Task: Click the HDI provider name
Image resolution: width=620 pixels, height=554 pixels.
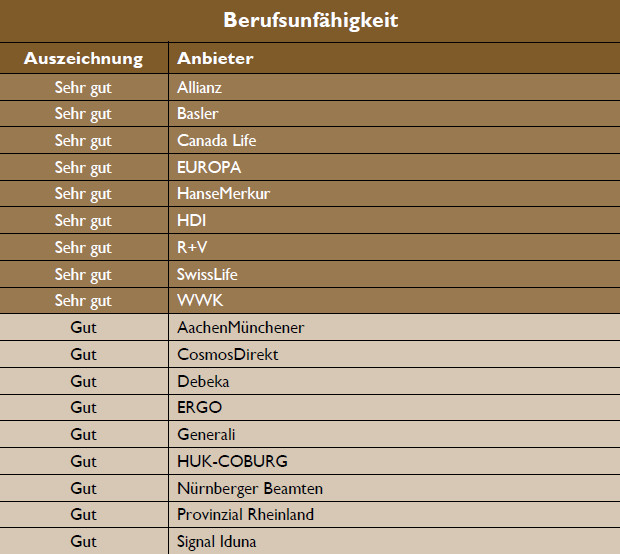Action: [x=191, y=221]
